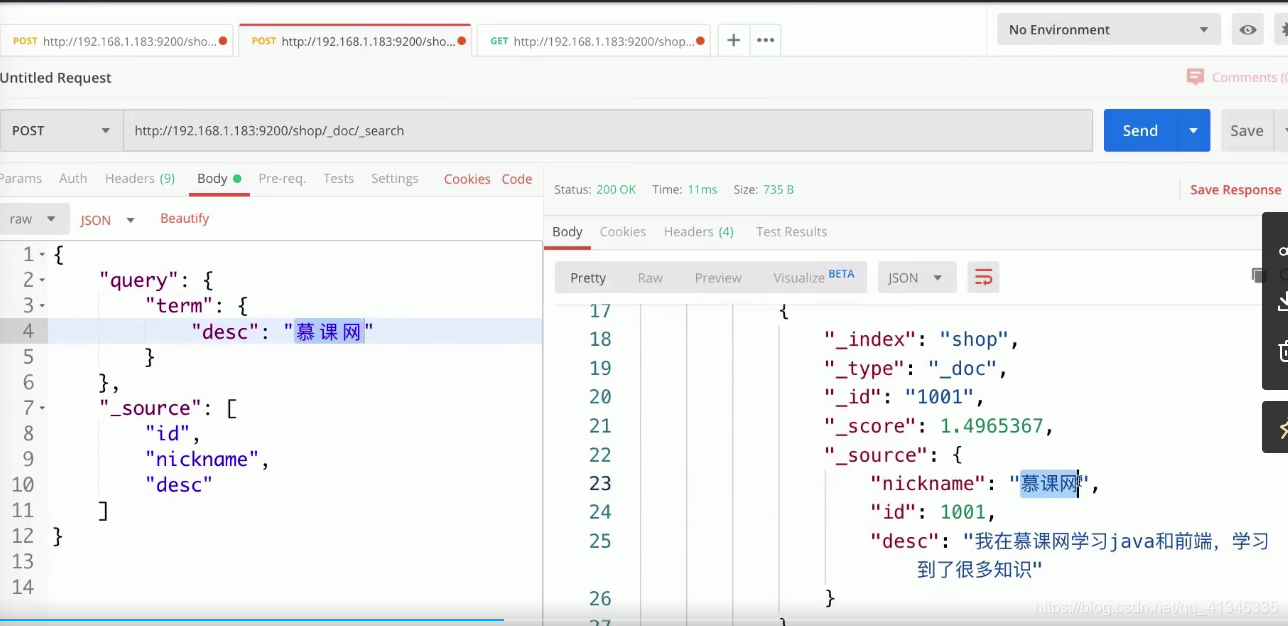Open the response Body tab
1288x626 pixels.
tap(567, 231)
